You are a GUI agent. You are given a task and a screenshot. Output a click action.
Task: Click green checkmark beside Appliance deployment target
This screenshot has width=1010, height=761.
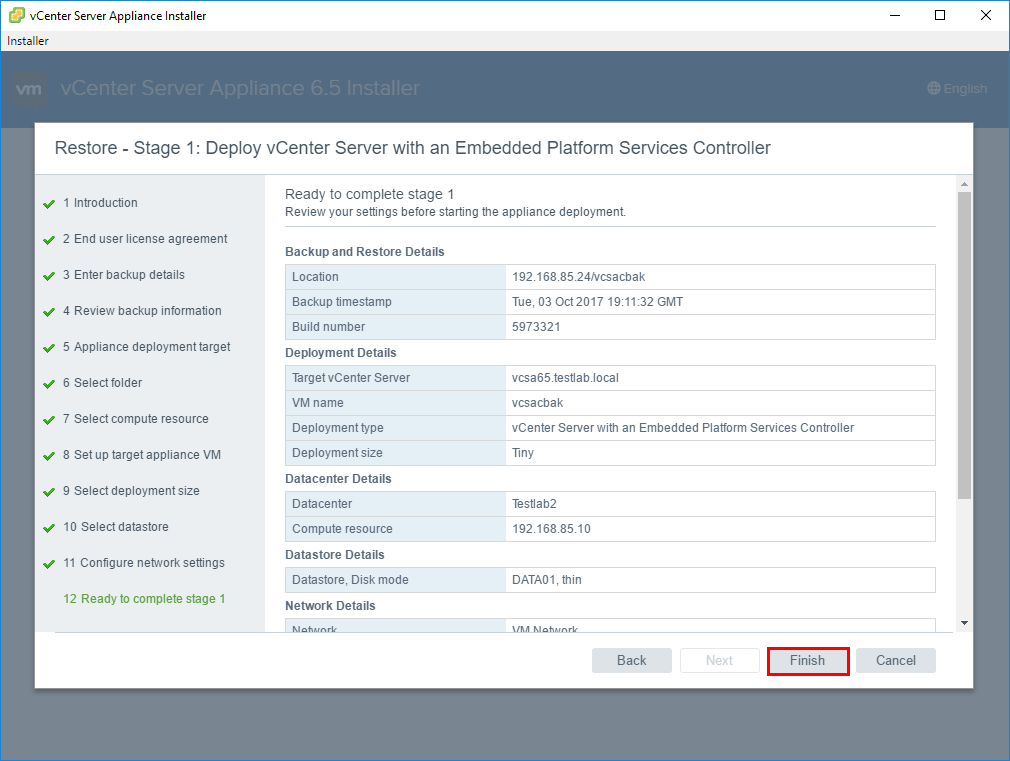(x=49, y=349)
